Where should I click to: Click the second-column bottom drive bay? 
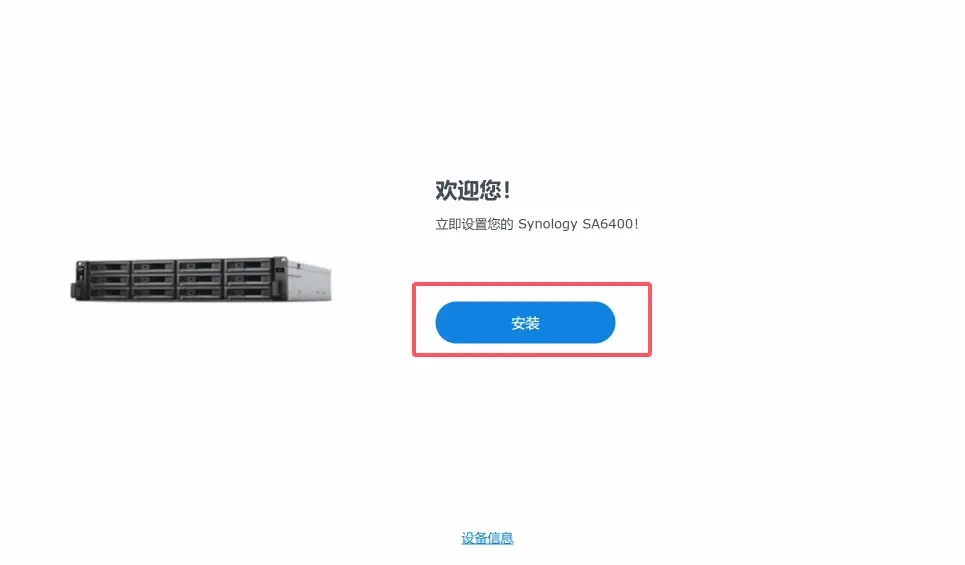(x=153, y=293)
